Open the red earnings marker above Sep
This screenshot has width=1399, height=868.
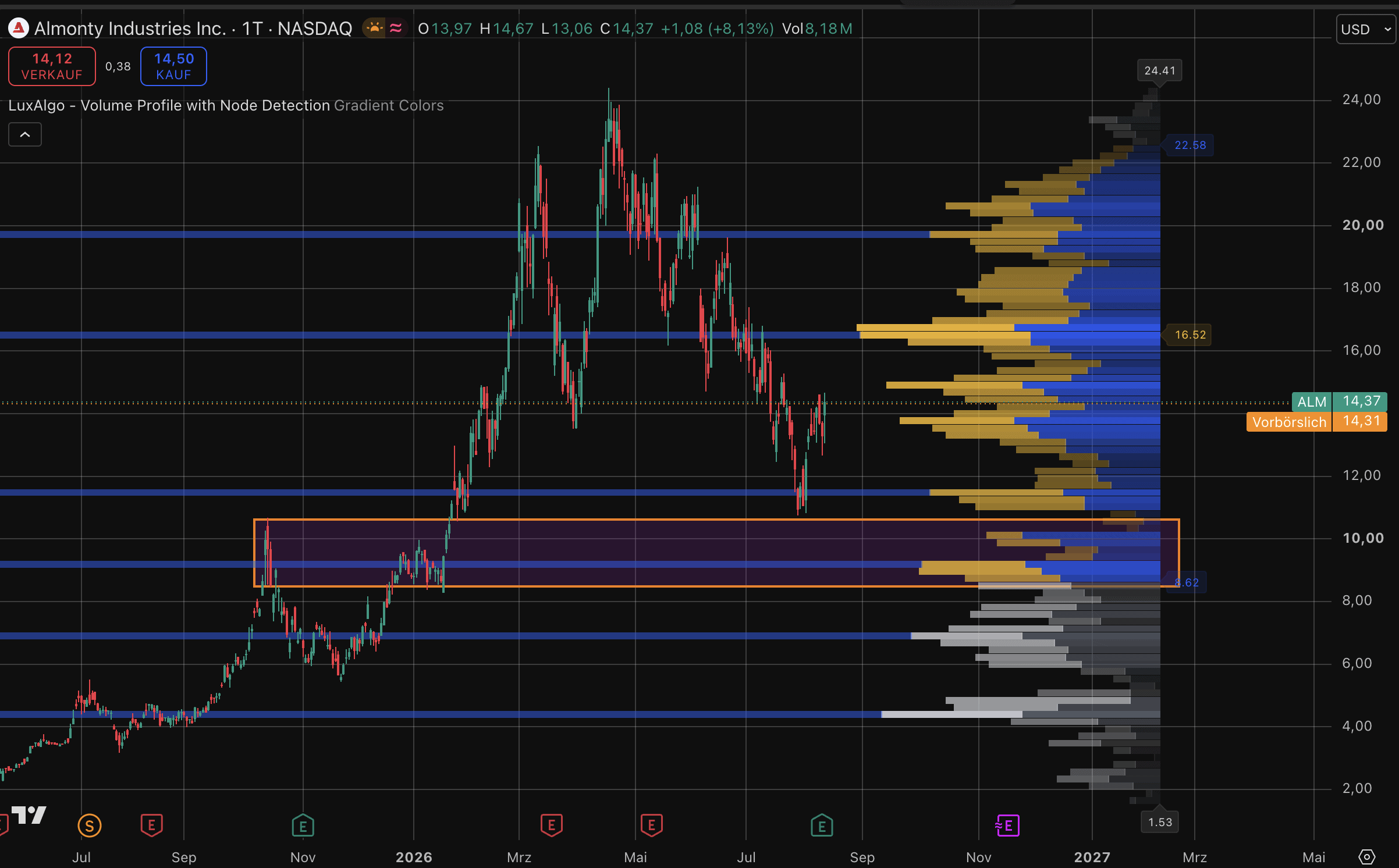tap(152, 826)
